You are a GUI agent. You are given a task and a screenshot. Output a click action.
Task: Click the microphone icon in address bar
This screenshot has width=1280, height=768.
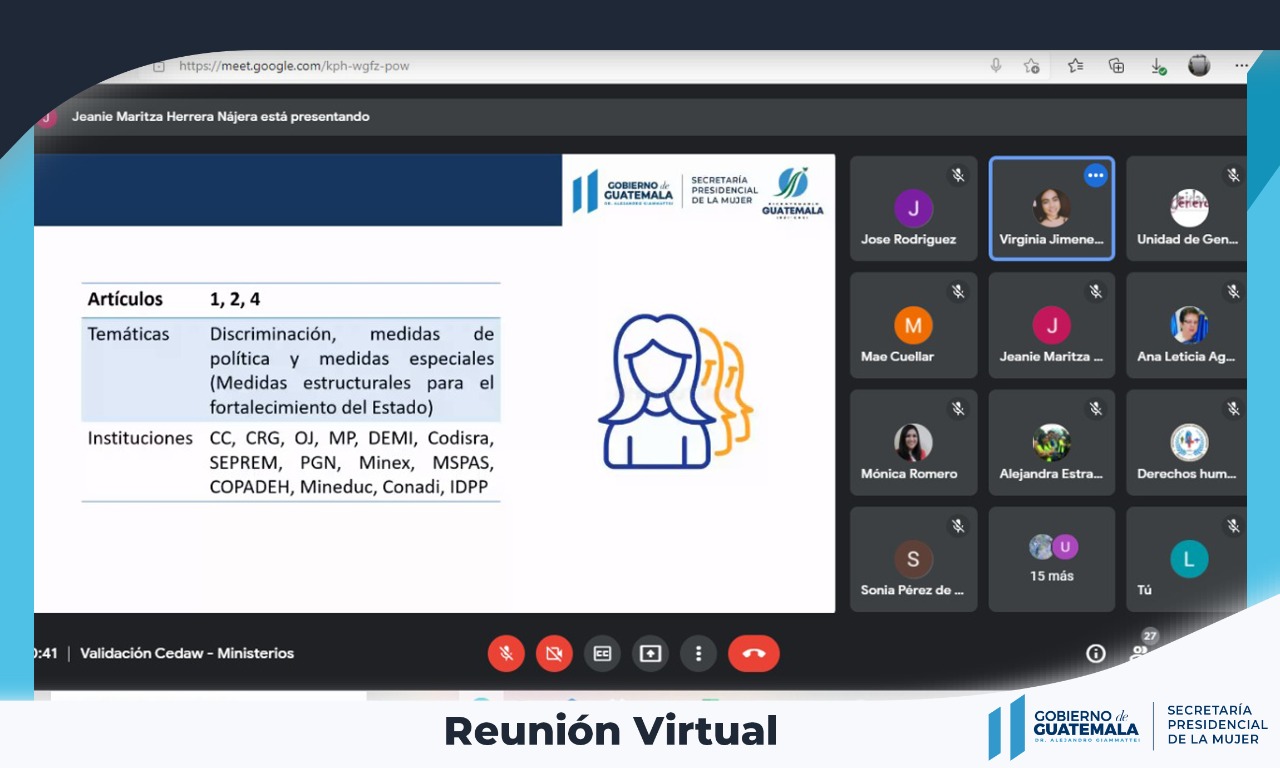(996, 66)
